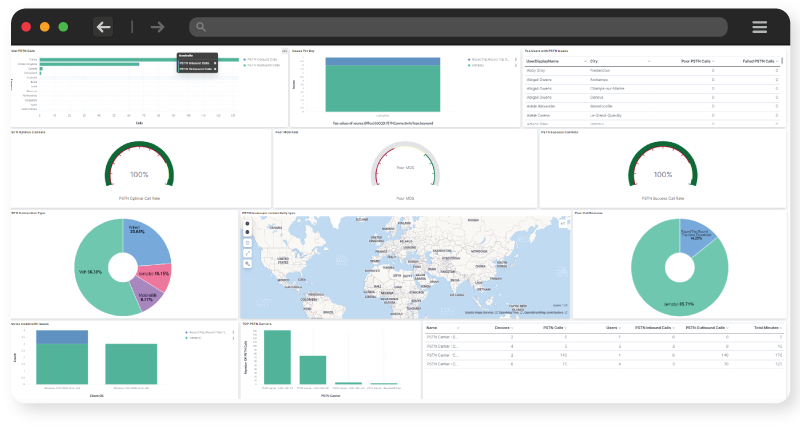Screen dimensions: 800x429
Task: Click the browser back arrow
Action: [x=104, y=27]
